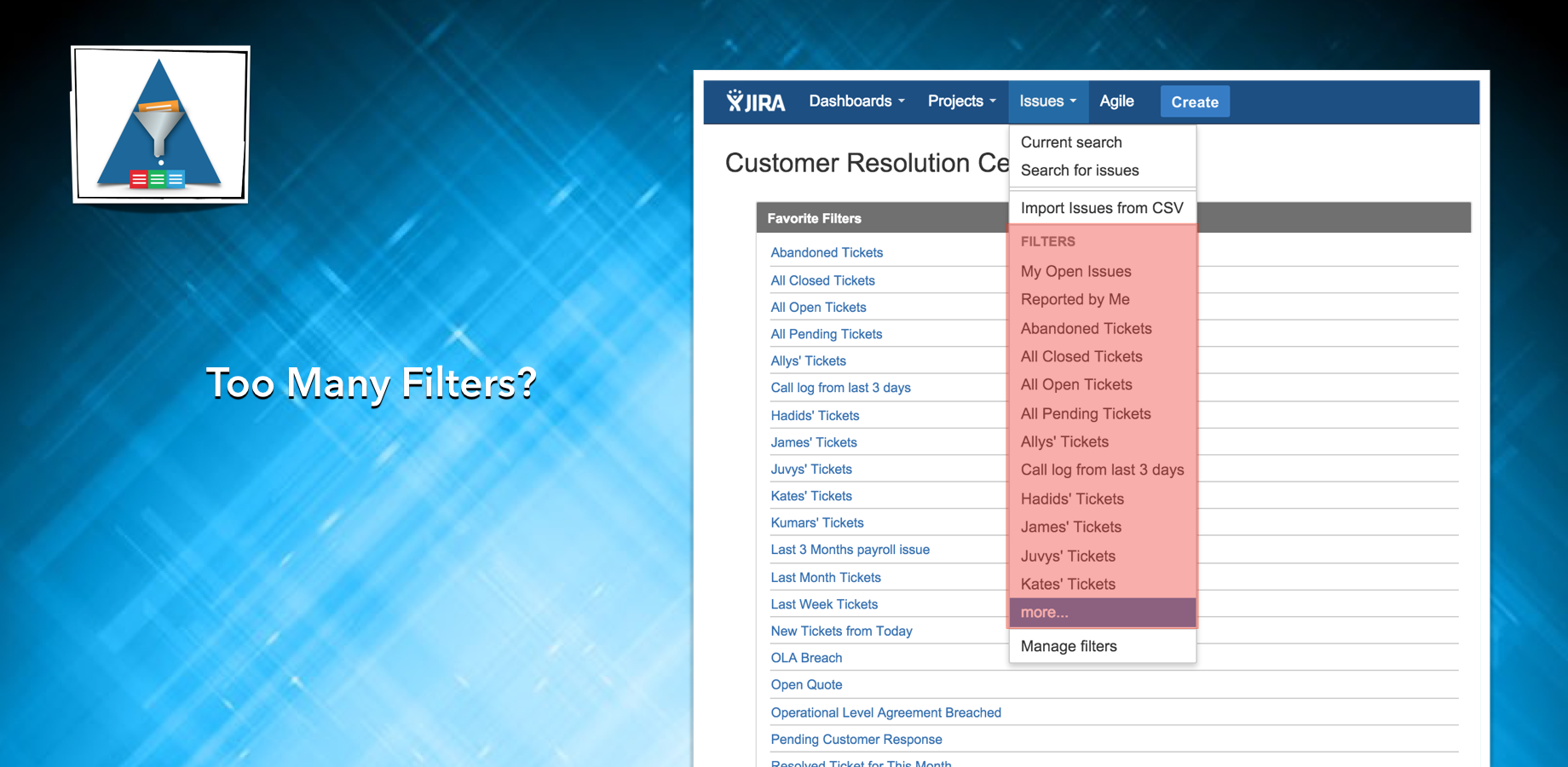1568x767 pixels.
Task: Open Reported by Me filter
Action: point(1103,299)
